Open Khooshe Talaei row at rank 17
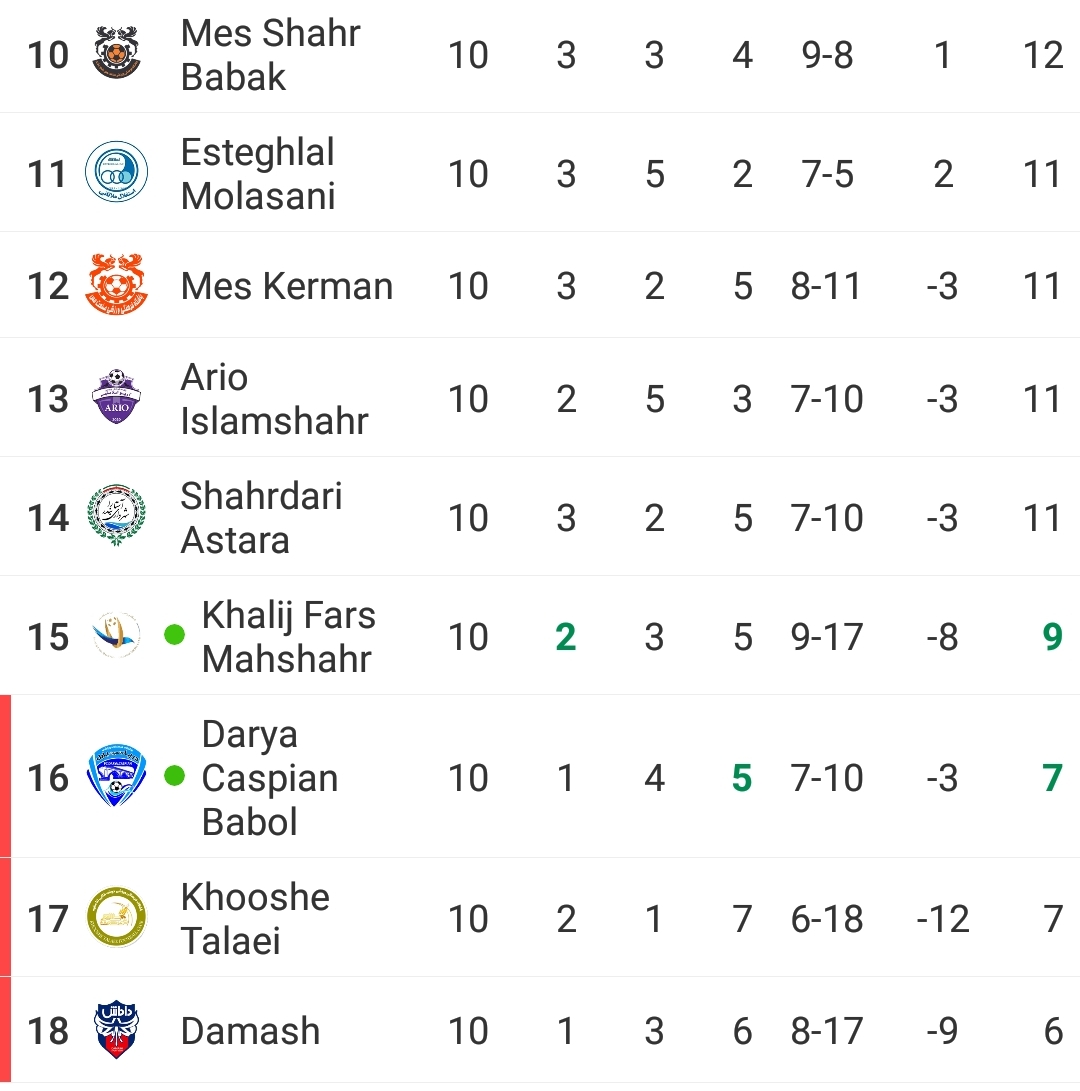The height and width of the screenshot is (1091, 1080). pos(540,918)
